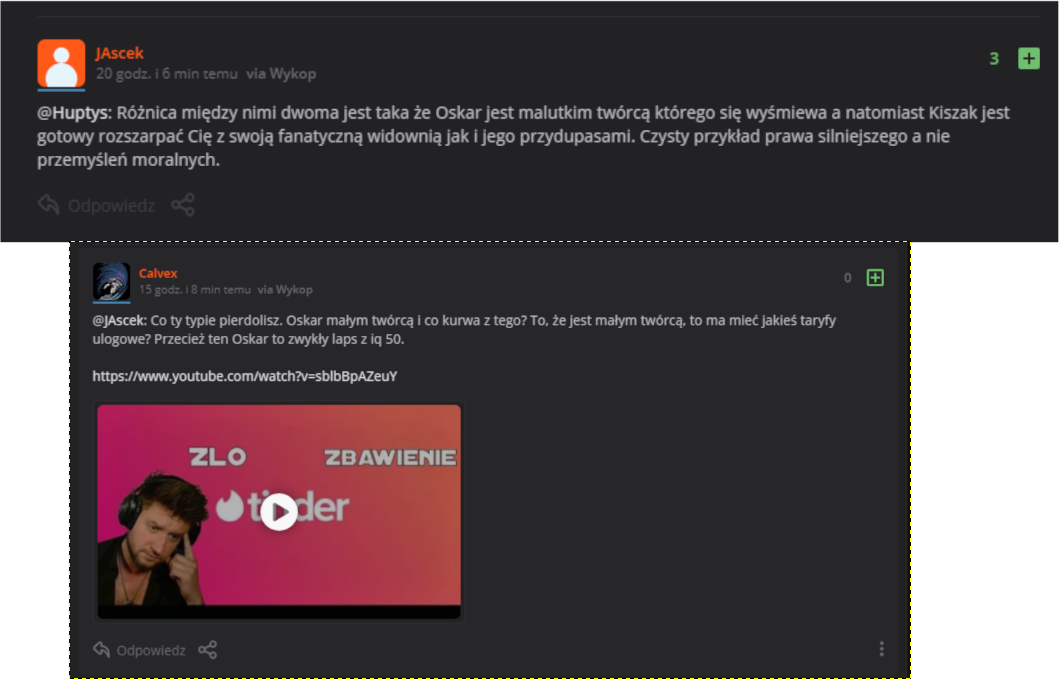Upvote Calvex's comment with outlined plus
Screen dimensions: 1063x679
coord(875,277)
